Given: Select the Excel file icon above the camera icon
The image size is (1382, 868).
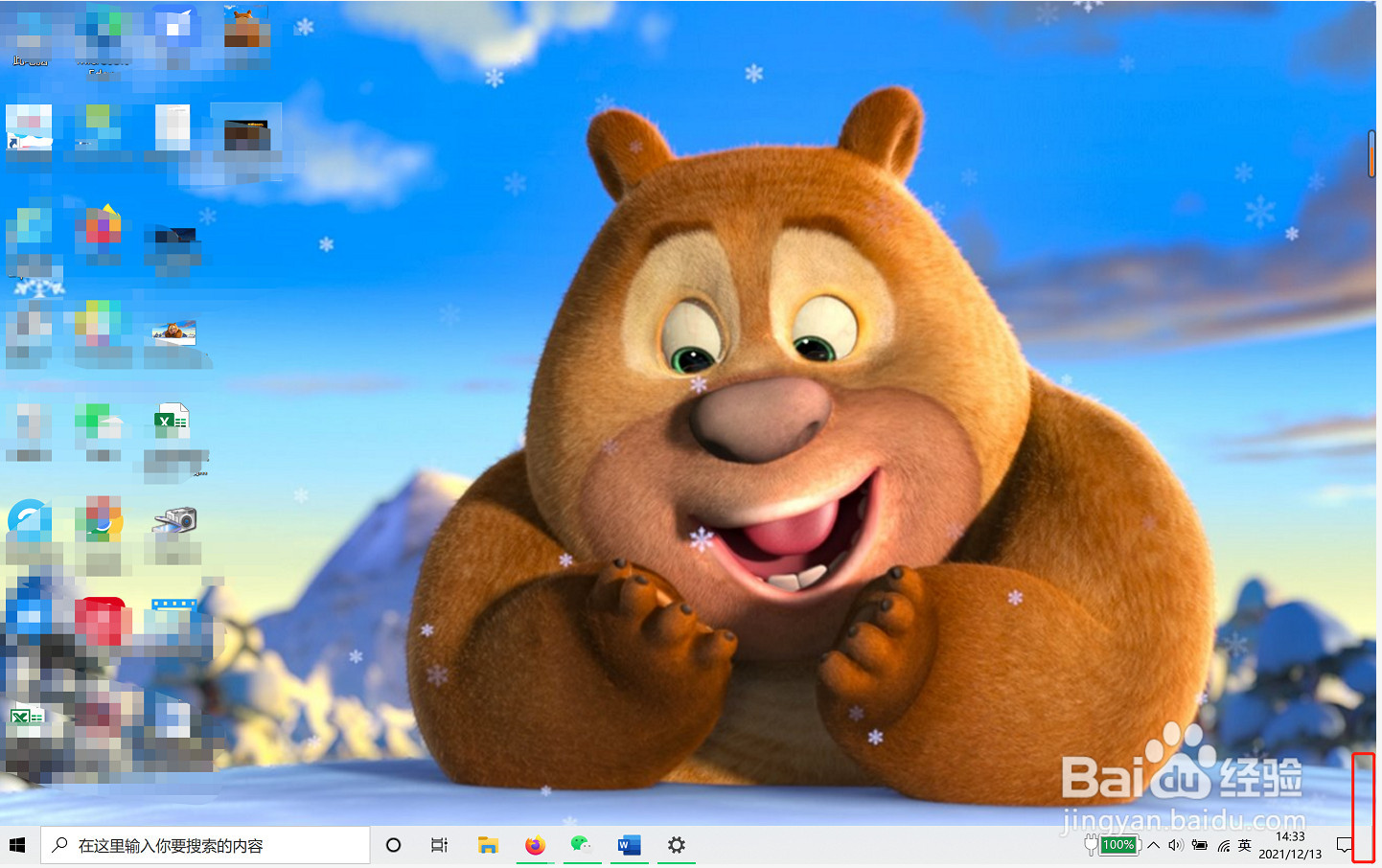Looking at the screenshot, I should (x=173, y=422).
